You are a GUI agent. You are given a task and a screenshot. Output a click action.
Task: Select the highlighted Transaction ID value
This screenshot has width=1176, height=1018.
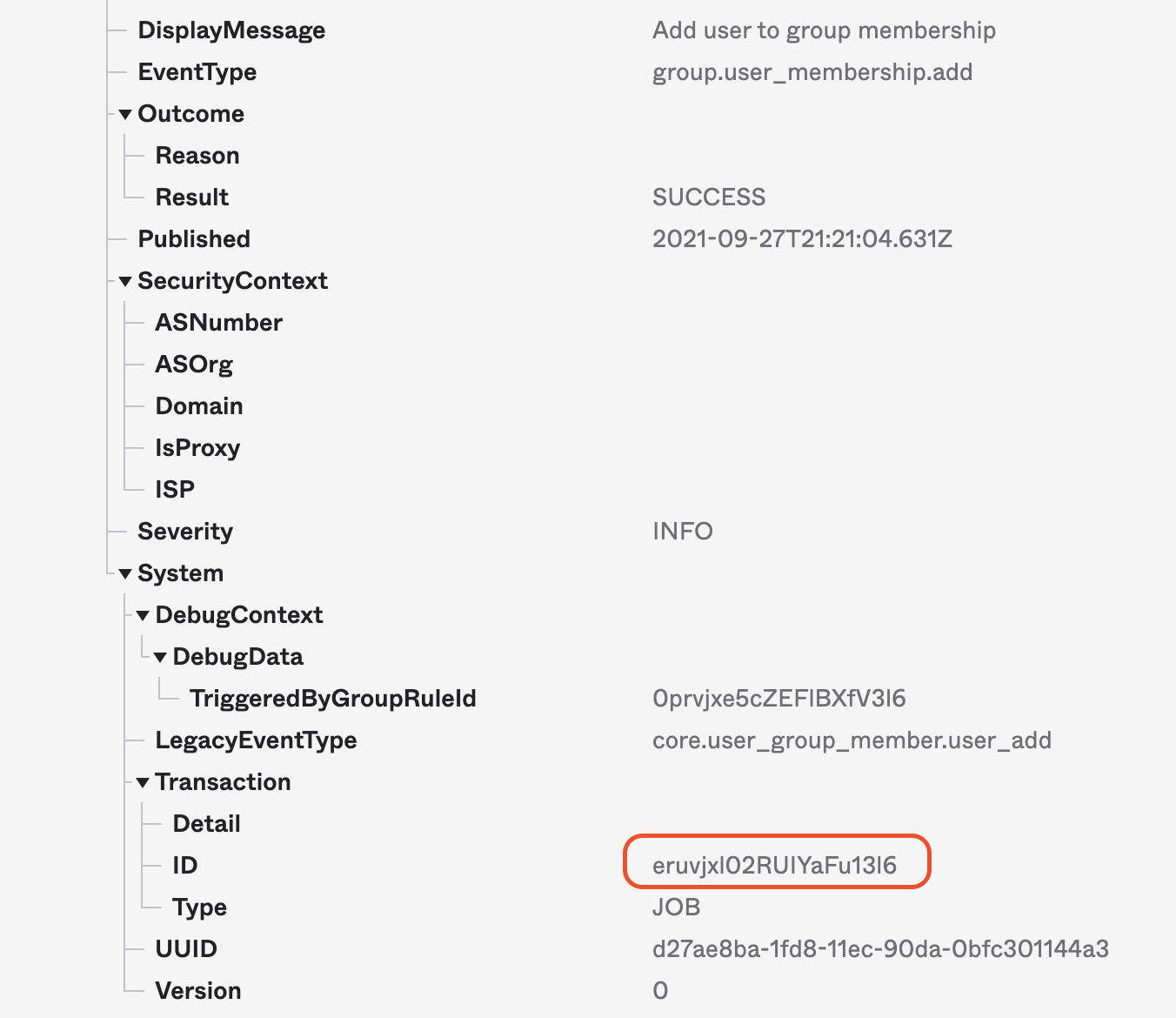(x=777, y=865)
